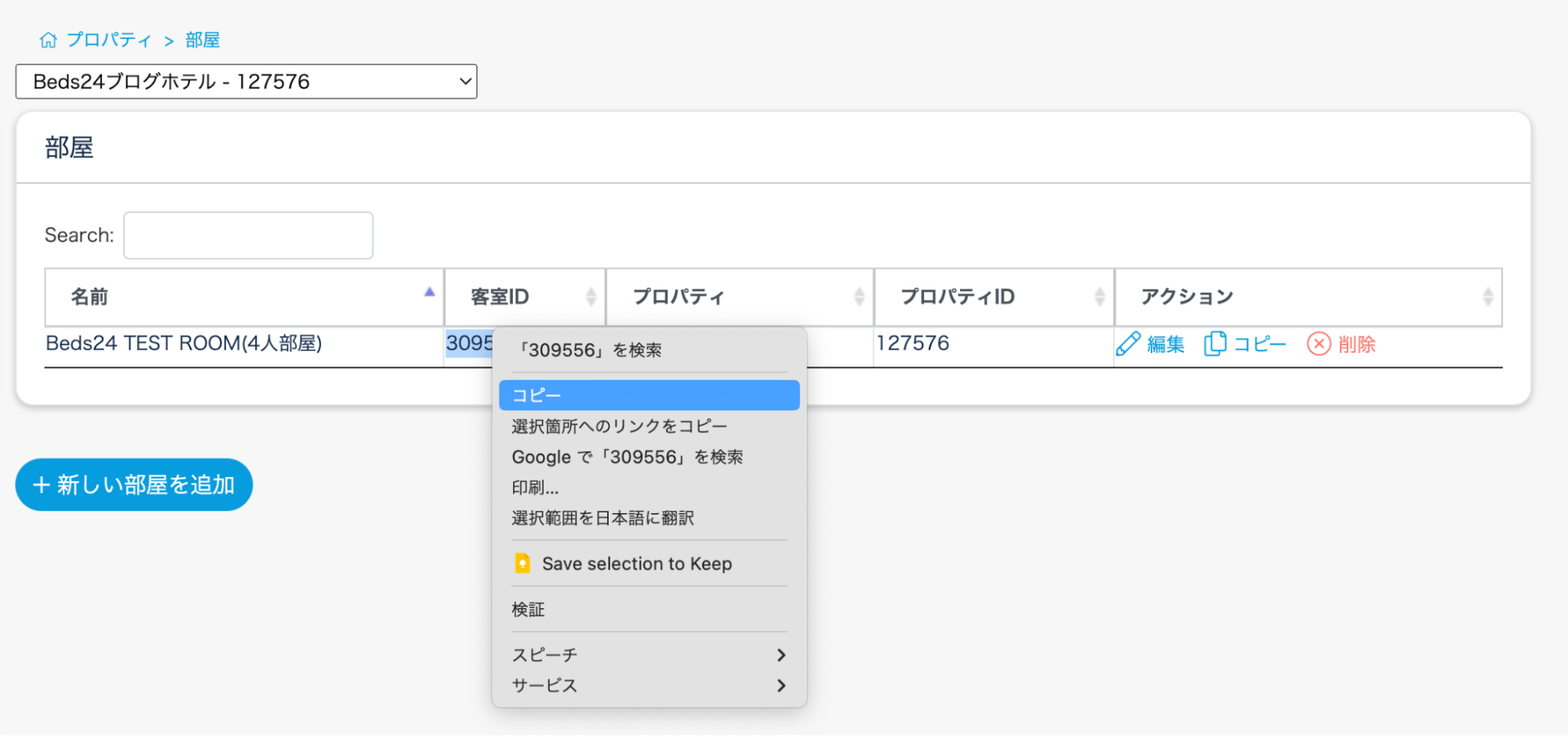Screen dimensions: 1568x736
Task: Click Google で「309556」を検索 menu item
Action: click(x=627, y=457)
